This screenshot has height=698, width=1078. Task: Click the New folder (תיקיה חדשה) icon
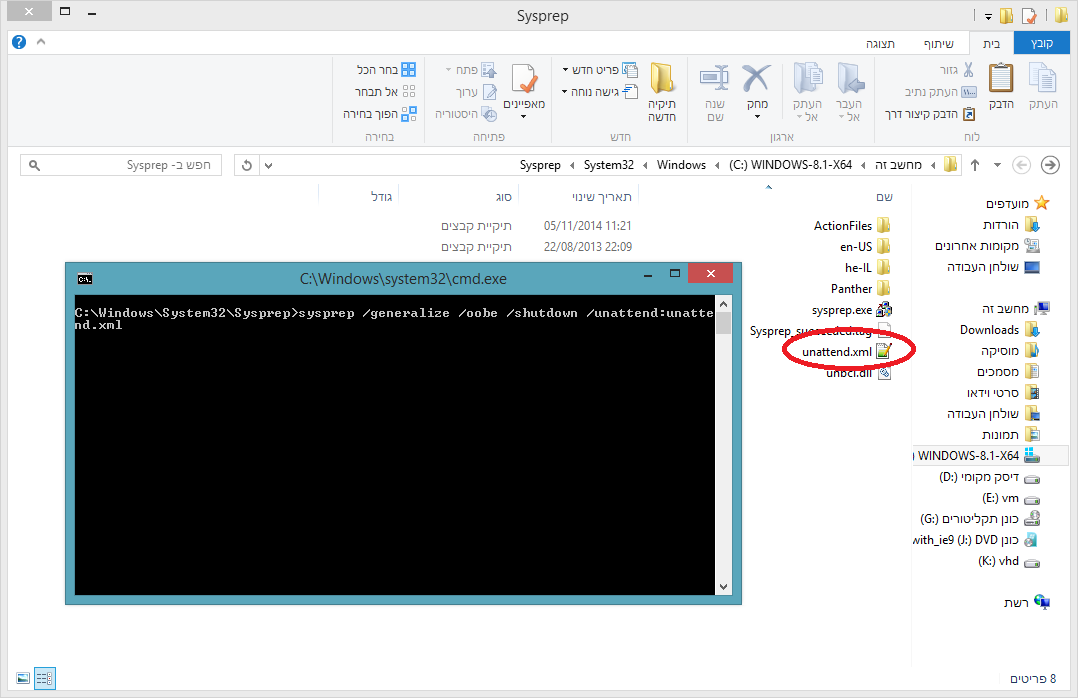point(662,78)
